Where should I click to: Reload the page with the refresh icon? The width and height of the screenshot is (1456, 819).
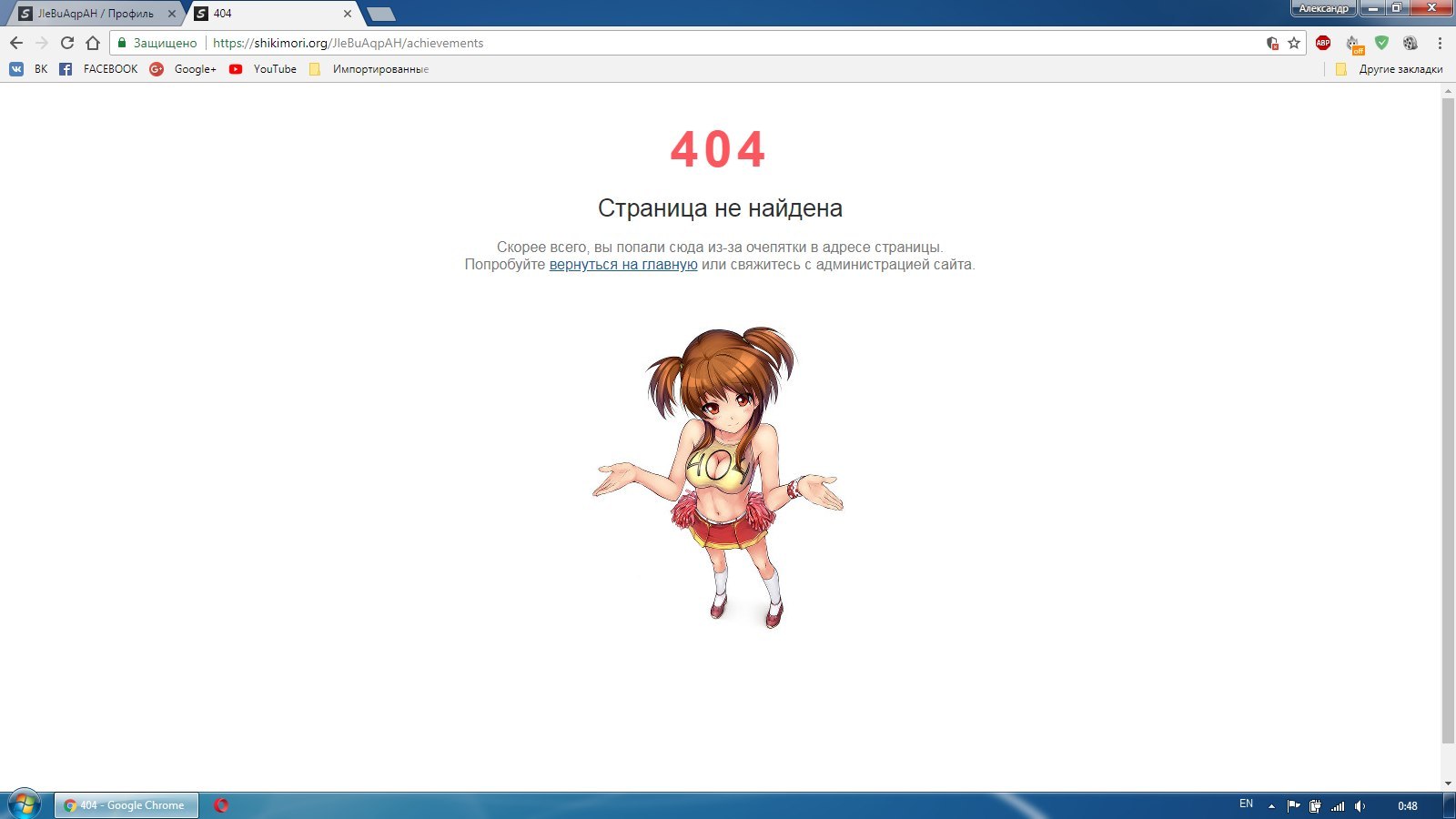pos(66,43)
